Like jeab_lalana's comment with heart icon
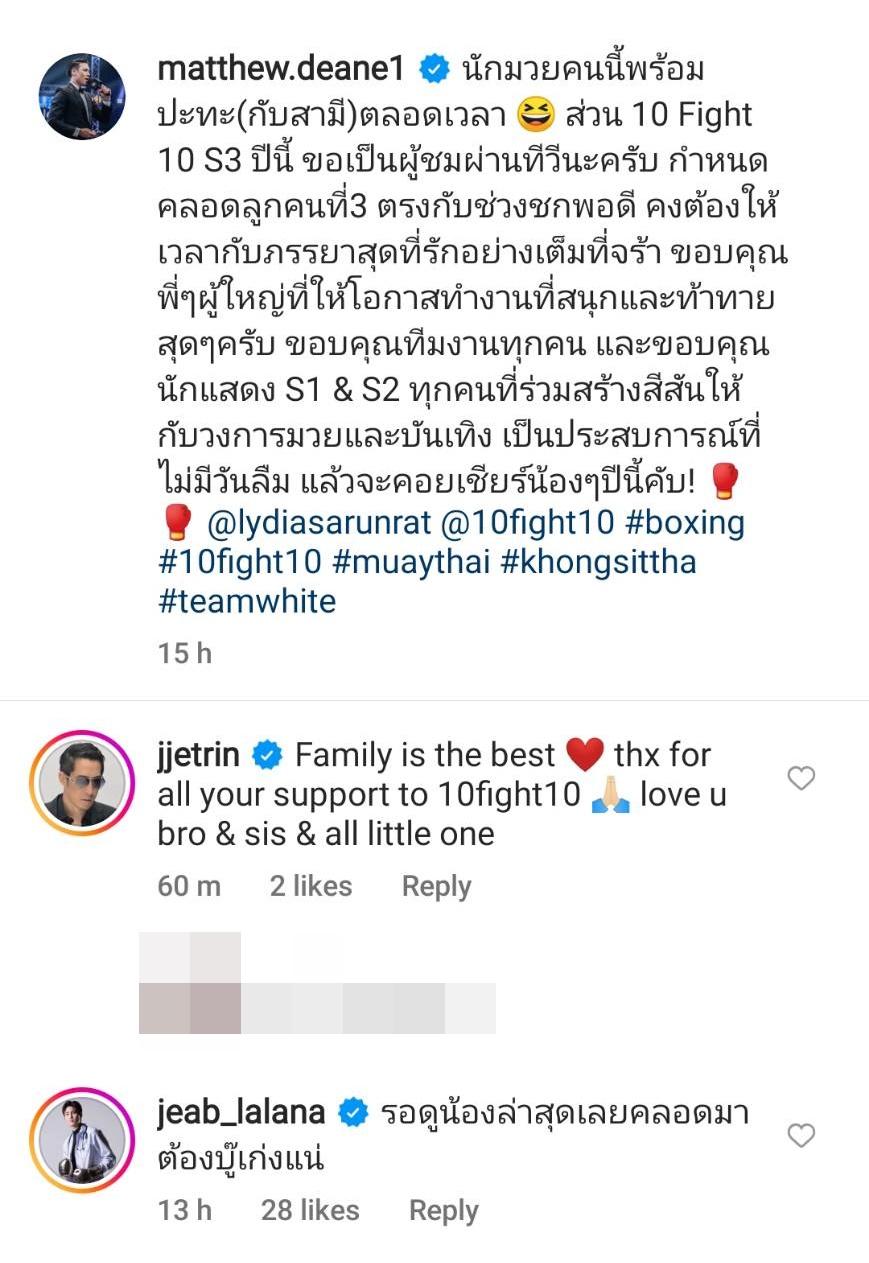 (x=802, y=1136)
